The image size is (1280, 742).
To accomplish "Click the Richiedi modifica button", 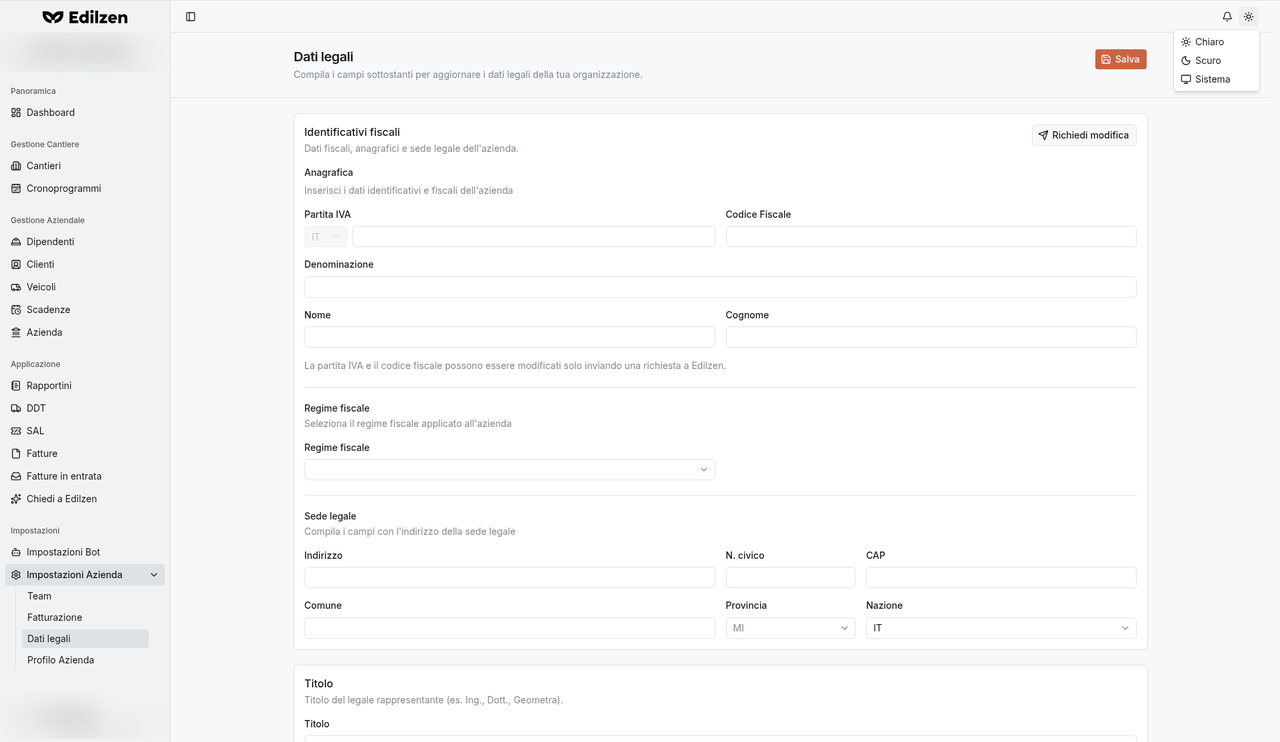I will pyautogui.click(x=1084, y=135).
